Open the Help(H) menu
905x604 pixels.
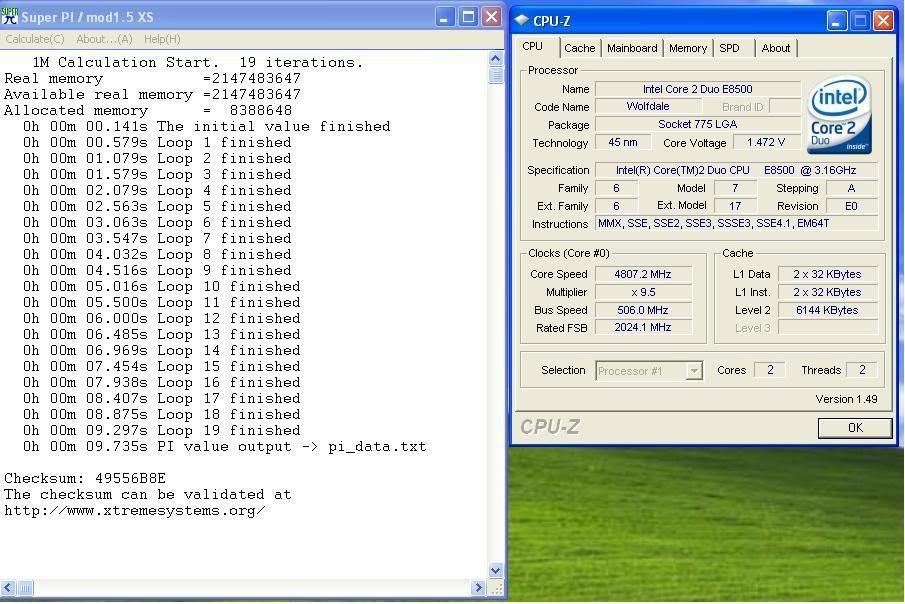(162, 39)
